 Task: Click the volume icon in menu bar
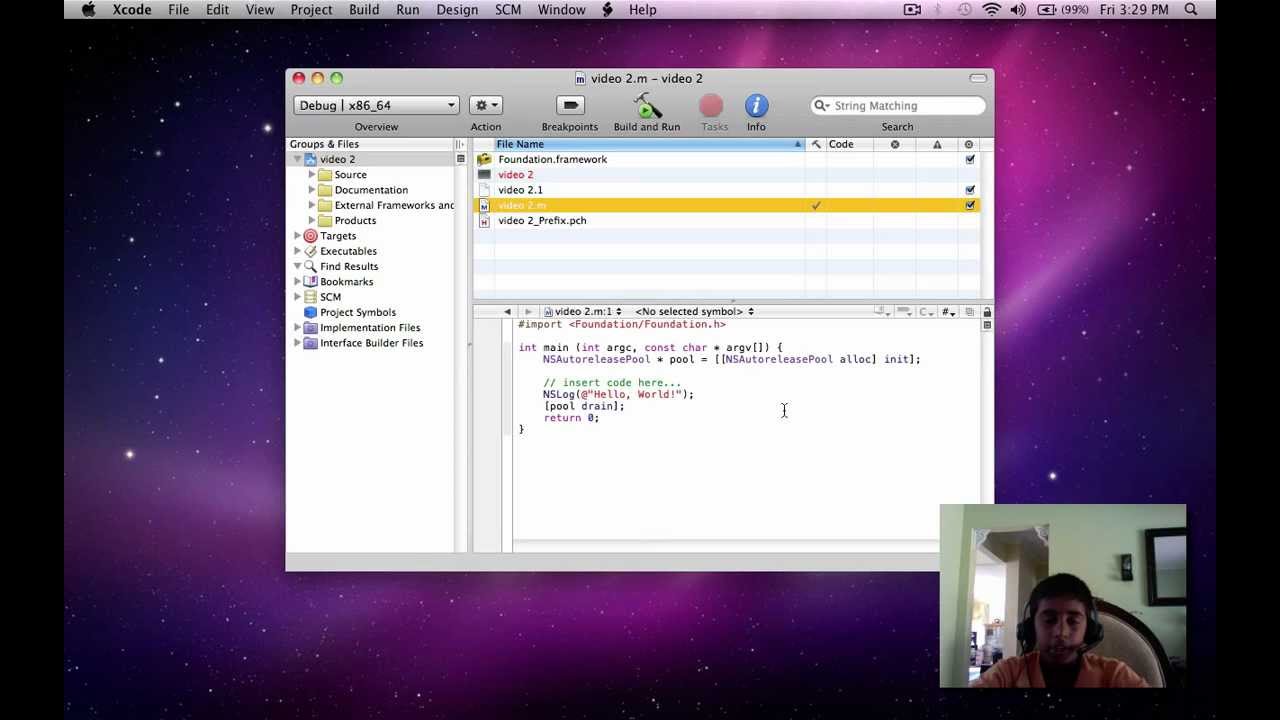1018,9
